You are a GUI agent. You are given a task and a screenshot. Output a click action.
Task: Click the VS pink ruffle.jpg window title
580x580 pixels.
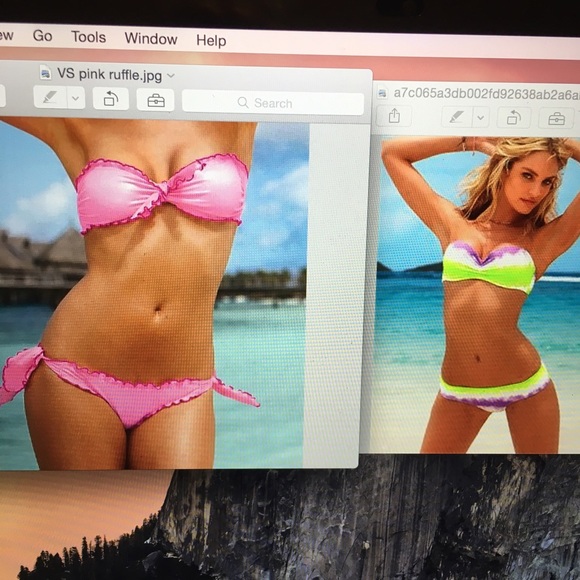tap(109, 74)
